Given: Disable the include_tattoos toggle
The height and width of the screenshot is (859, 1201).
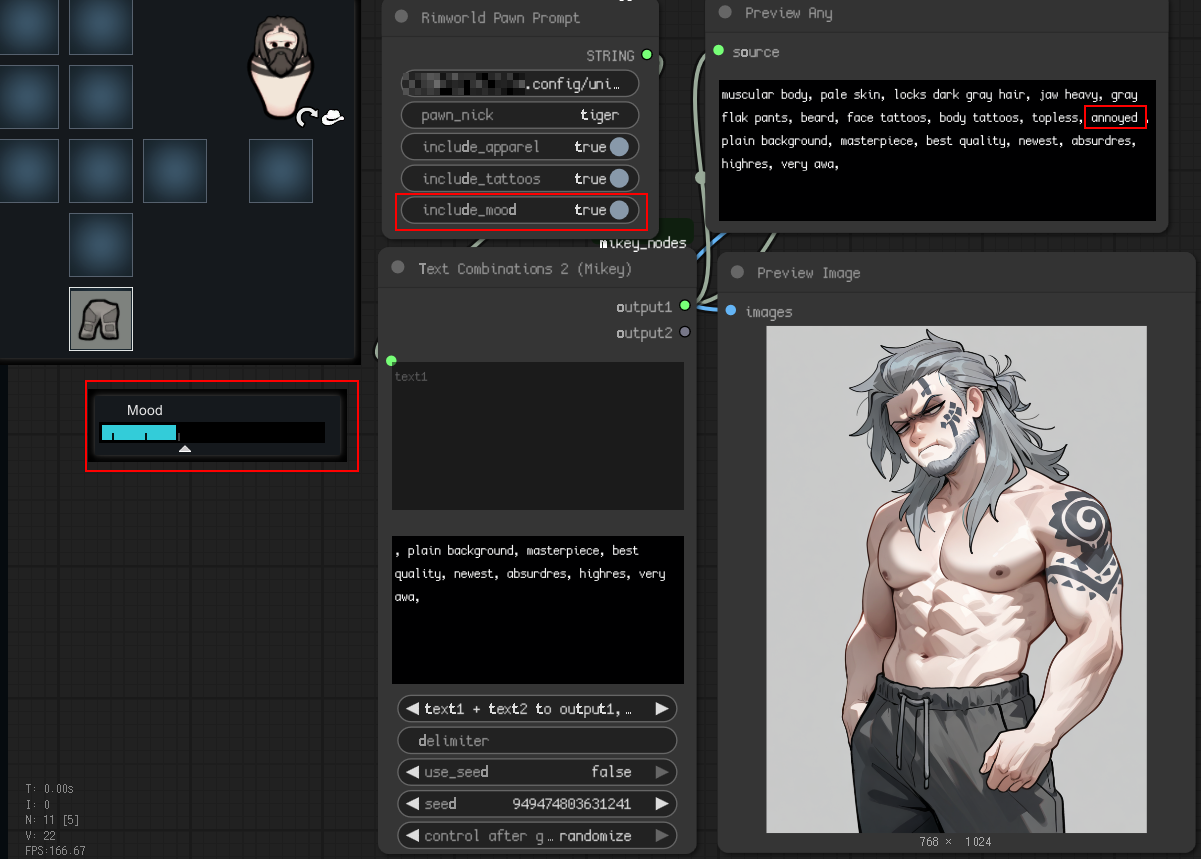Looking at the screenshot, I should [x=619, y=179].
